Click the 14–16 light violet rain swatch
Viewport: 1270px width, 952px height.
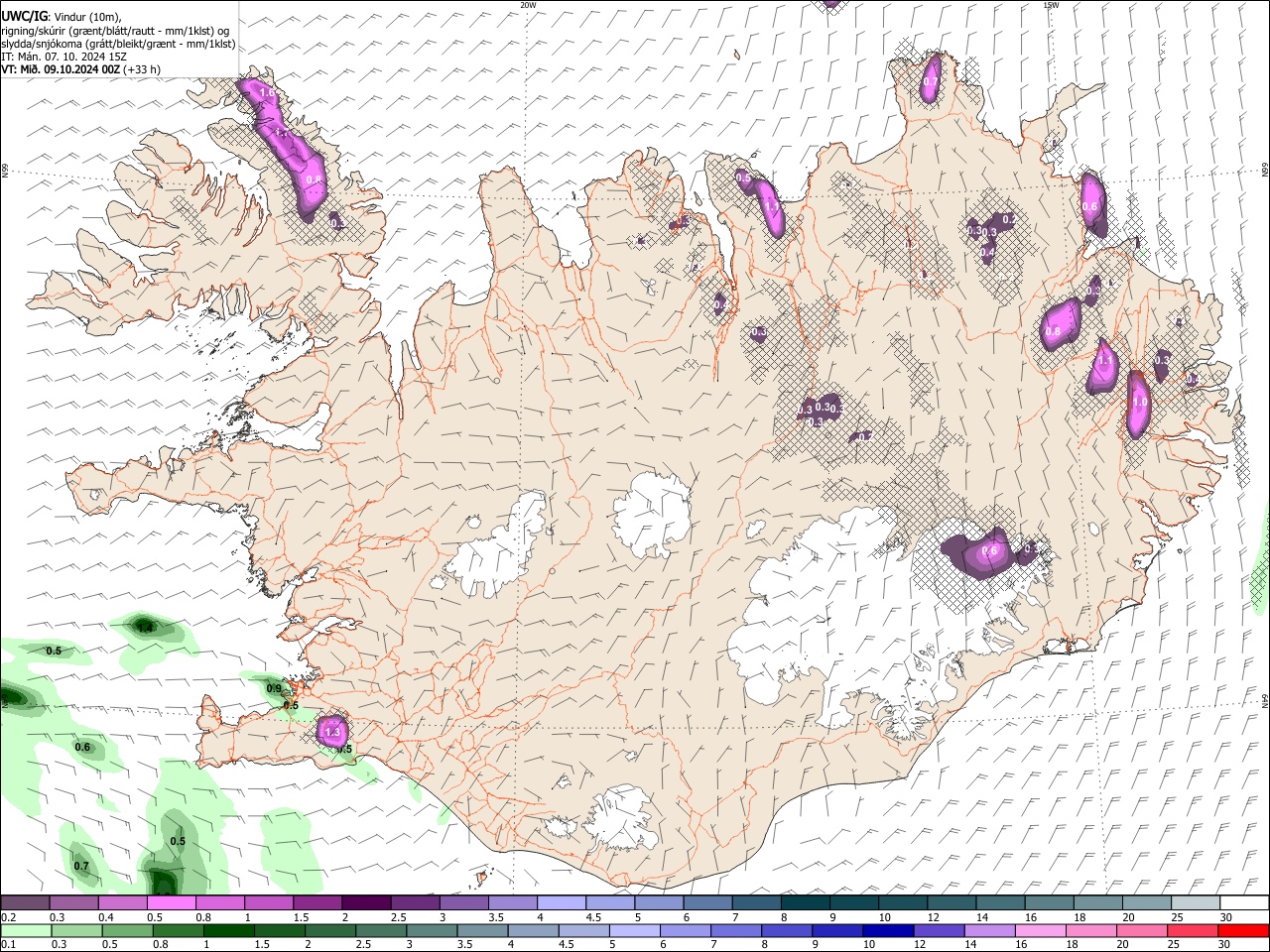(990, 930)
